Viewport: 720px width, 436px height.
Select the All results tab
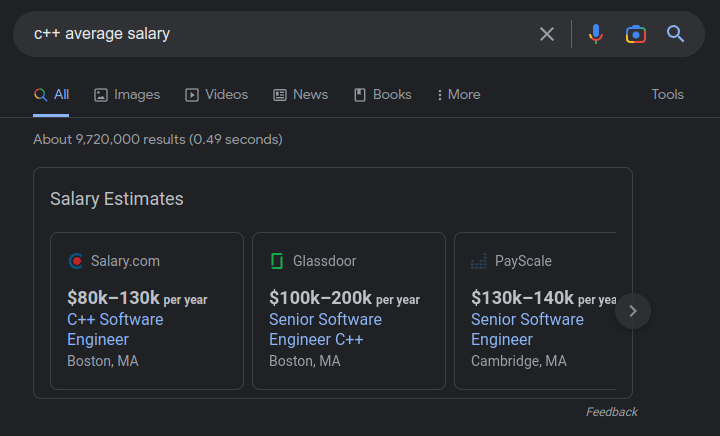[x=51, y=95]
